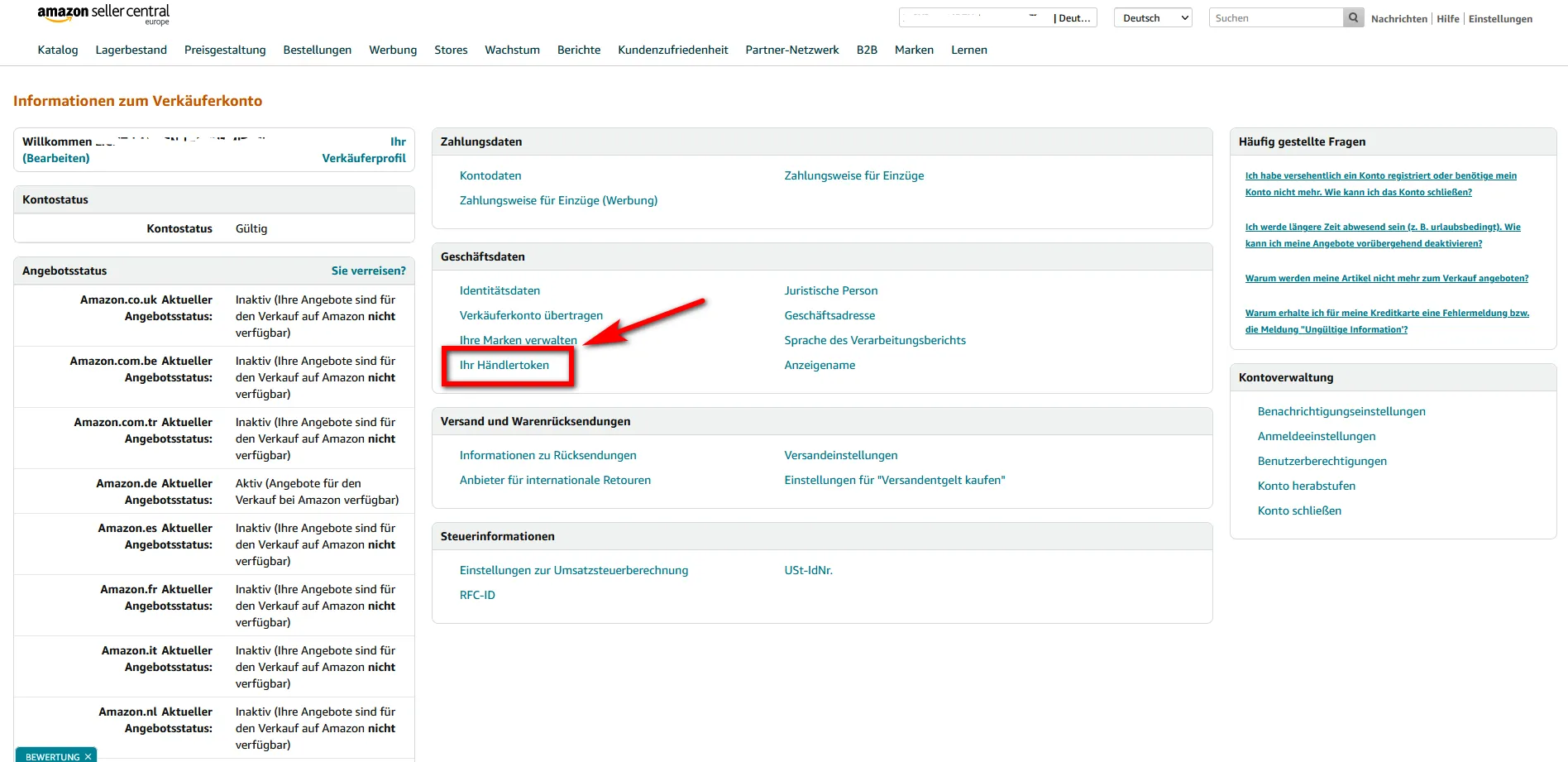Viewport: 1568px width, 762px height.
Task: Select the Amazon.co.uk Aktueller Angebotsstatus label
Action: [146, 308]
